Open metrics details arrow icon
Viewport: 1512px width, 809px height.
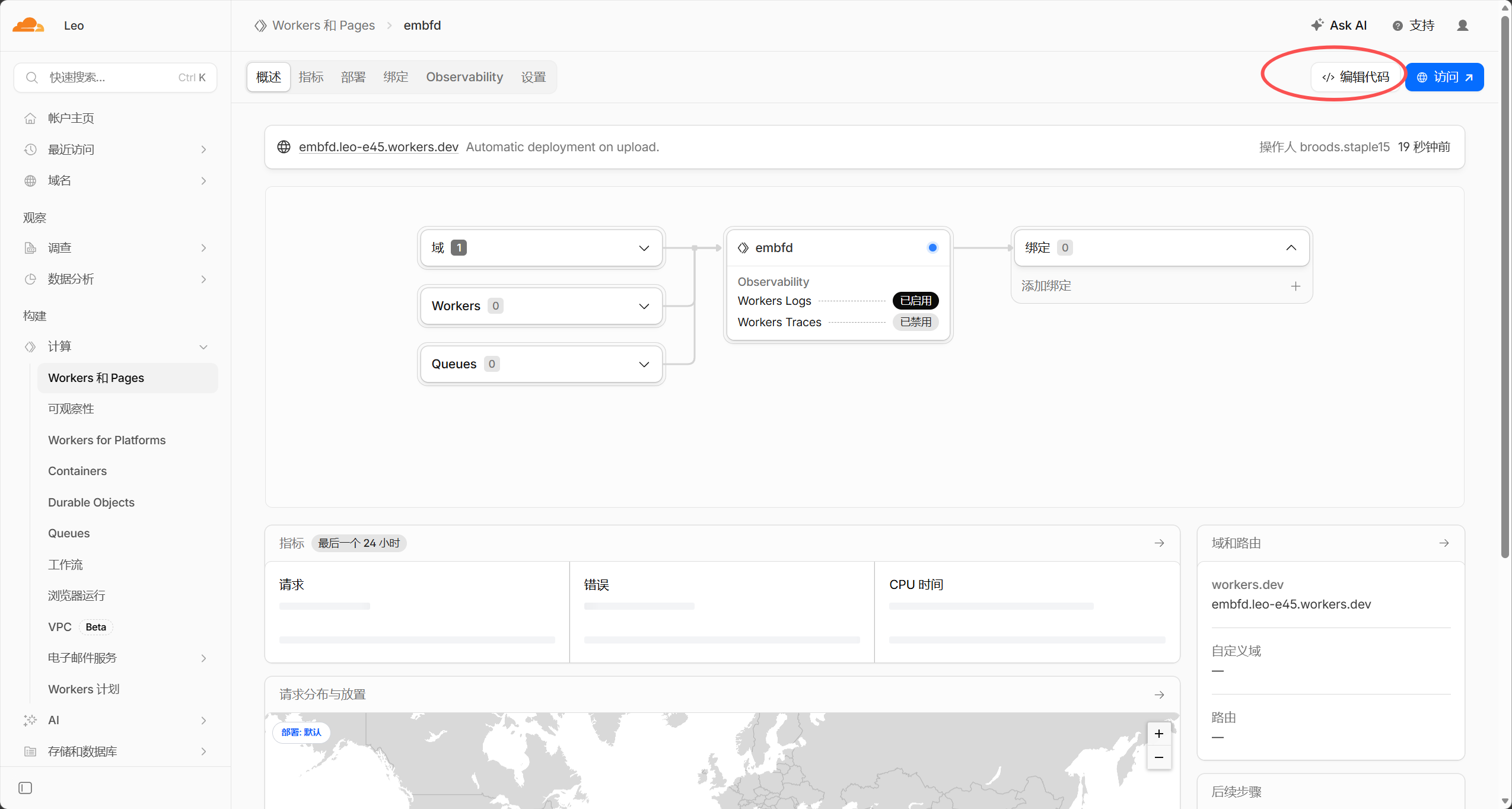[x=1159, y=543]
